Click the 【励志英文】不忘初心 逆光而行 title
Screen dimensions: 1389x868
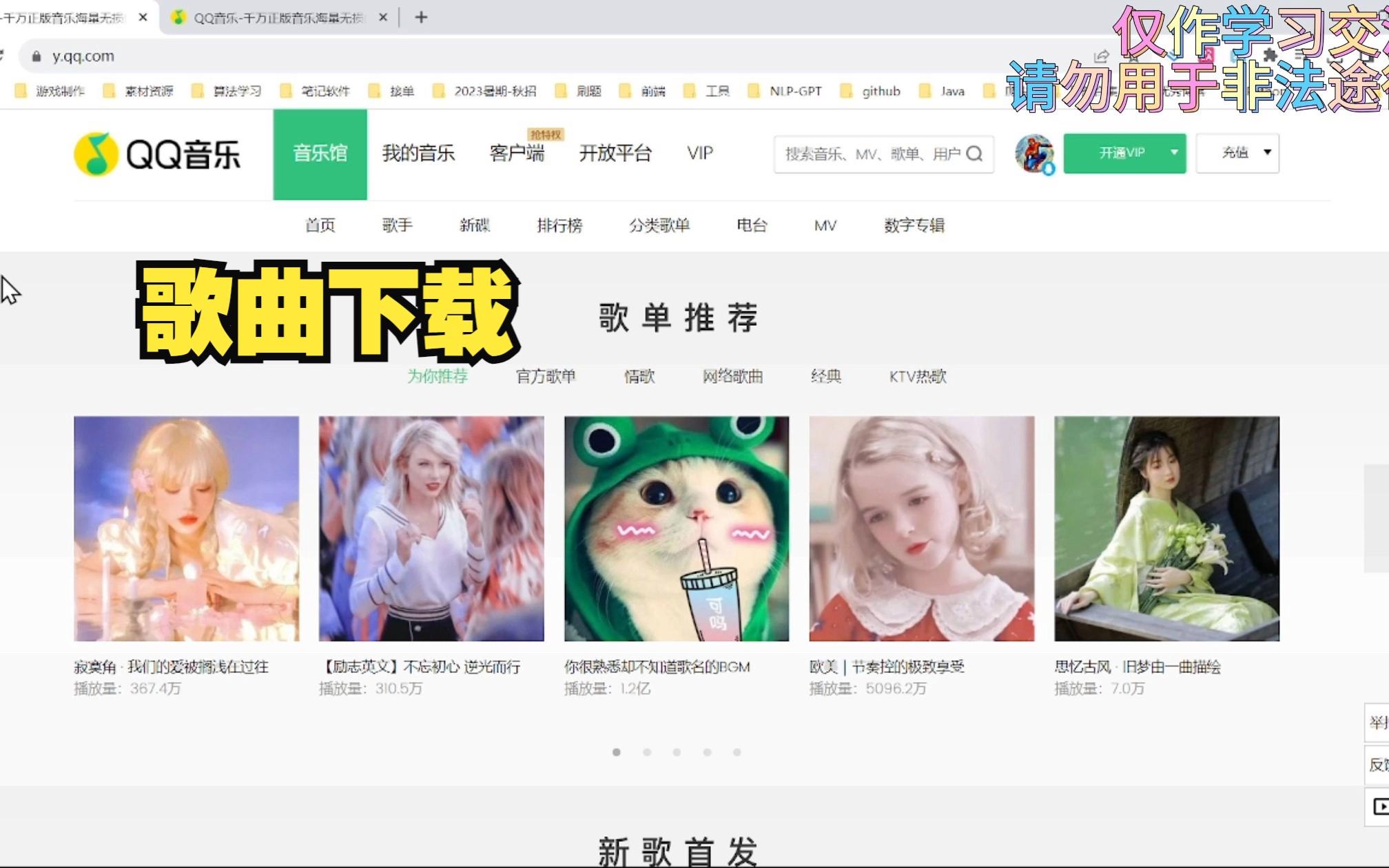pyautogui.click(x=420, y=667)
